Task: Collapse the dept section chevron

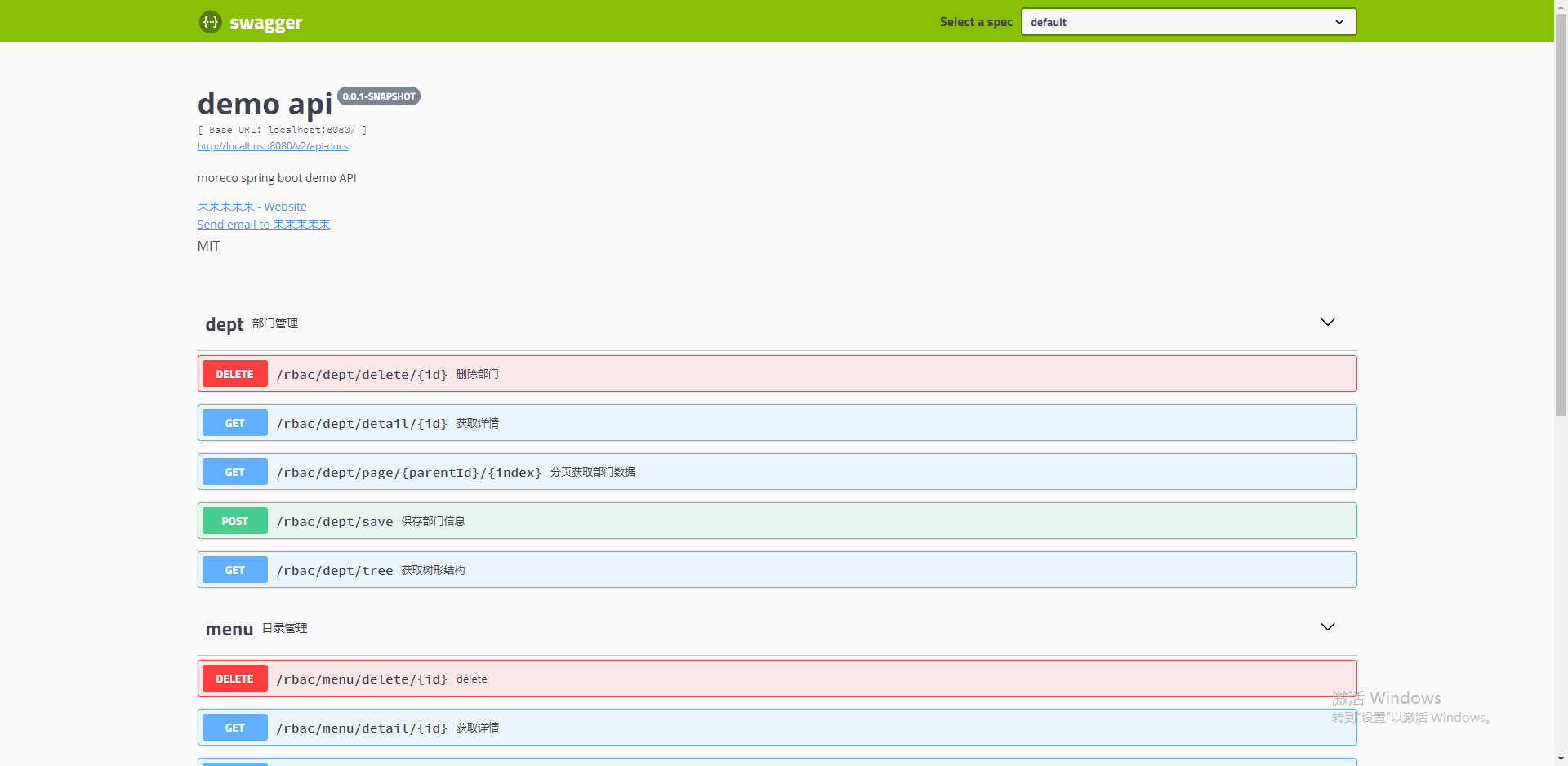Action: [x=1327, y=323]
